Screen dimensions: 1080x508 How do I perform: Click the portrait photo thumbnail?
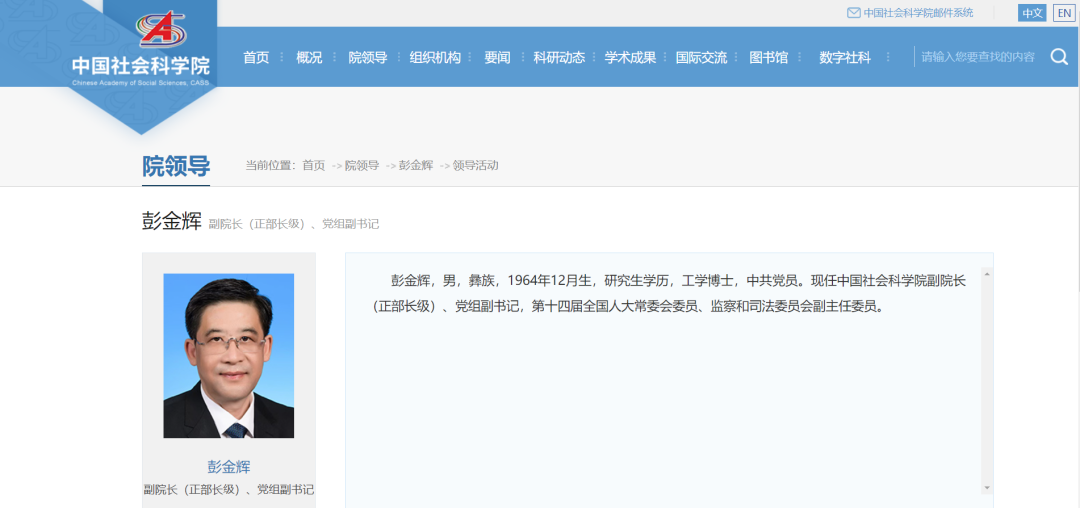click(229, 356)
